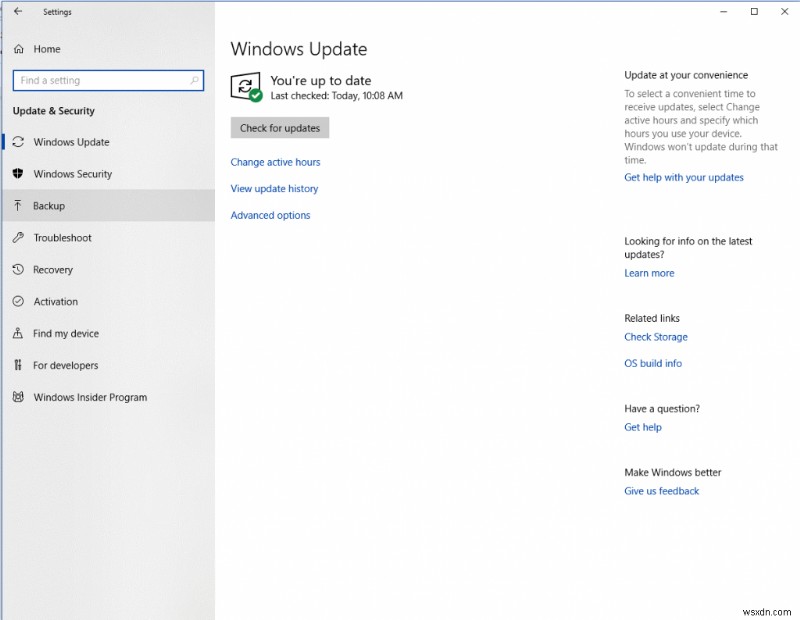This screenshot has width=800, height=620.
Task: Select the Troubleshoot wrench icon
Action: click(16, 238)
